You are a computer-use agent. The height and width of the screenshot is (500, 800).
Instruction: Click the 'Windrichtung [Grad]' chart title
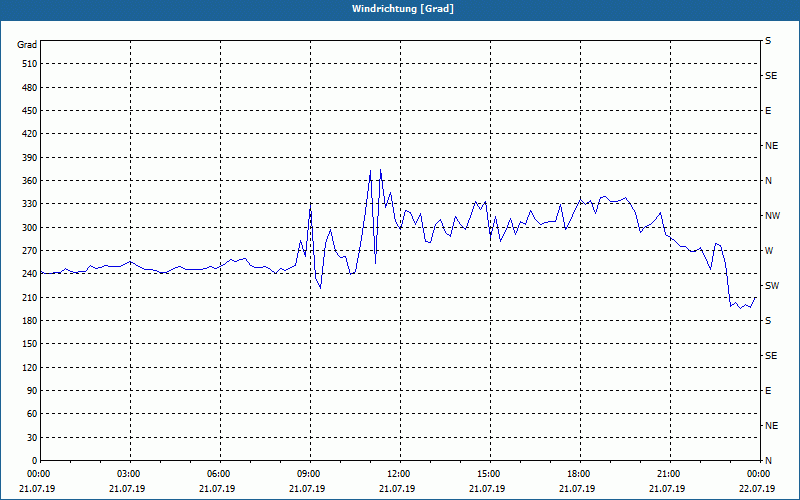(403, 9)
